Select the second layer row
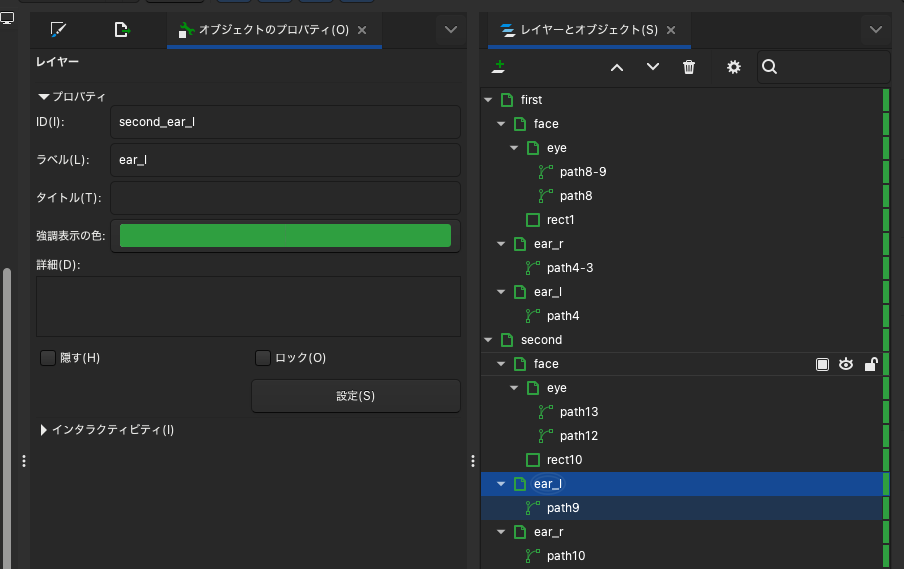 pyautogui.click(x=681, y=340)
